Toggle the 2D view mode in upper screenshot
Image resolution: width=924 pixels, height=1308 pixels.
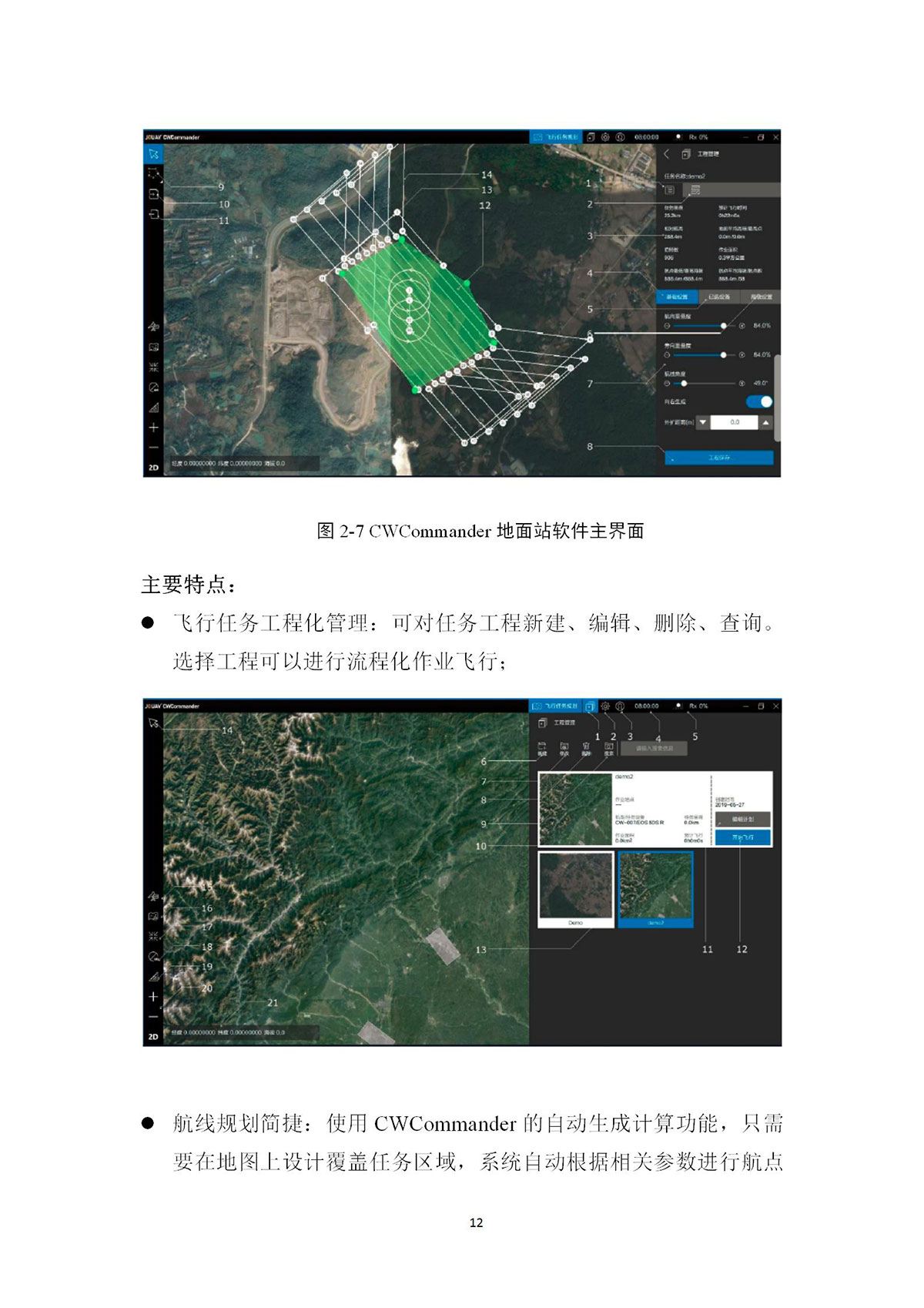(153, 468)
